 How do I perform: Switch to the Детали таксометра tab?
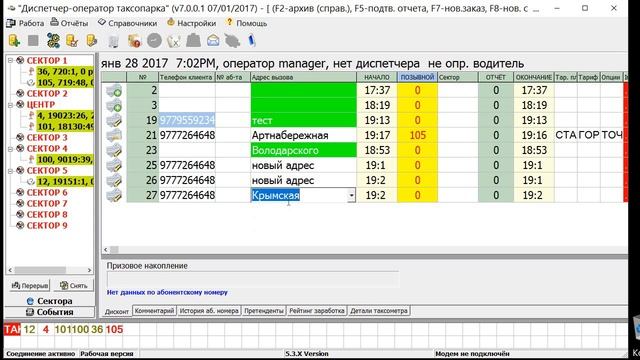point(379,311)
